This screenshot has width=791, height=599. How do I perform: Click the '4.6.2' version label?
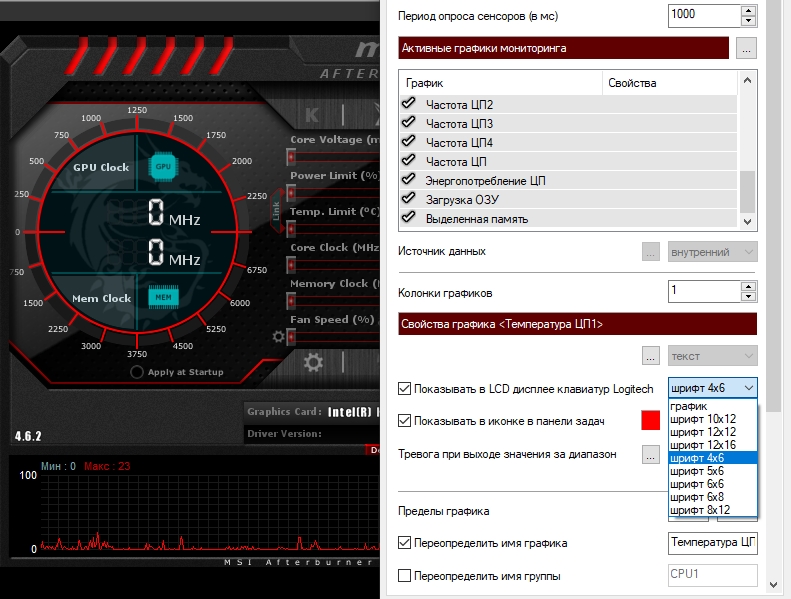click(28, 436)
